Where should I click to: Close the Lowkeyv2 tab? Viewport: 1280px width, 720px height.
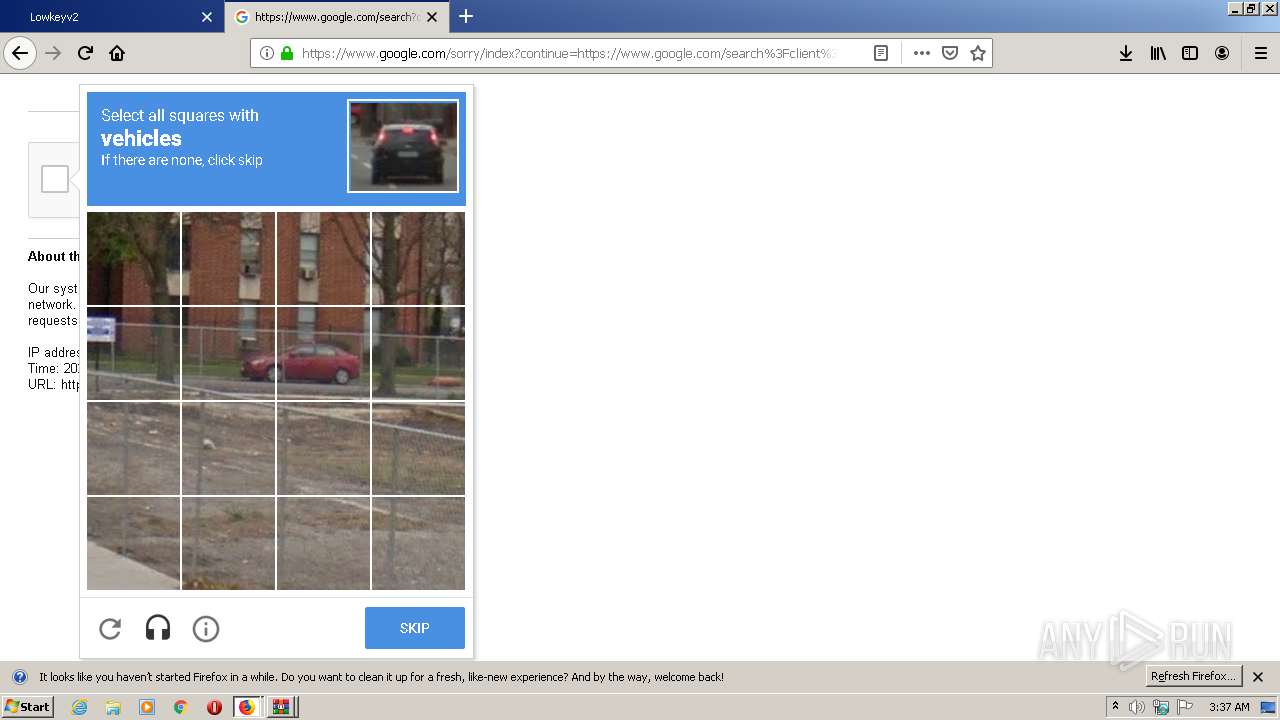pyautogui.click(x=207, y=17)
